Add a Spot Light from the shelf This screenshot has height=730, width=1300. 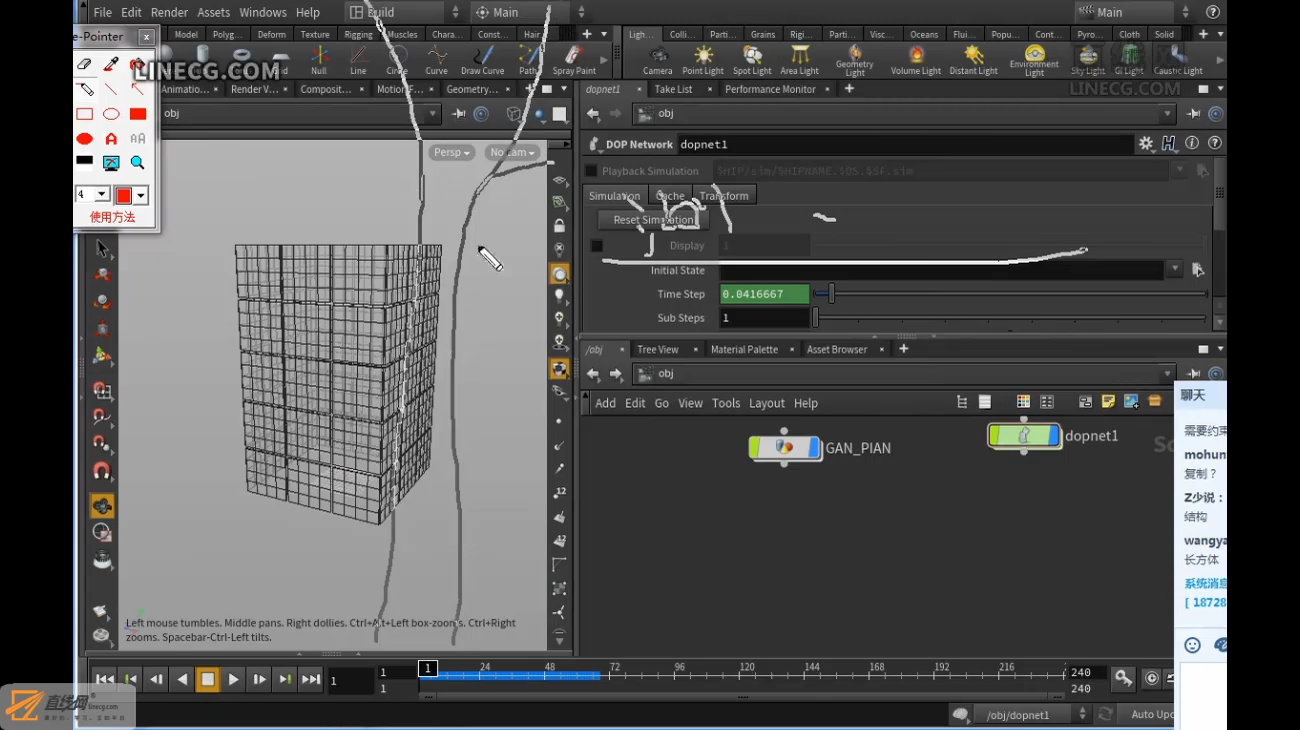[752, 59]
